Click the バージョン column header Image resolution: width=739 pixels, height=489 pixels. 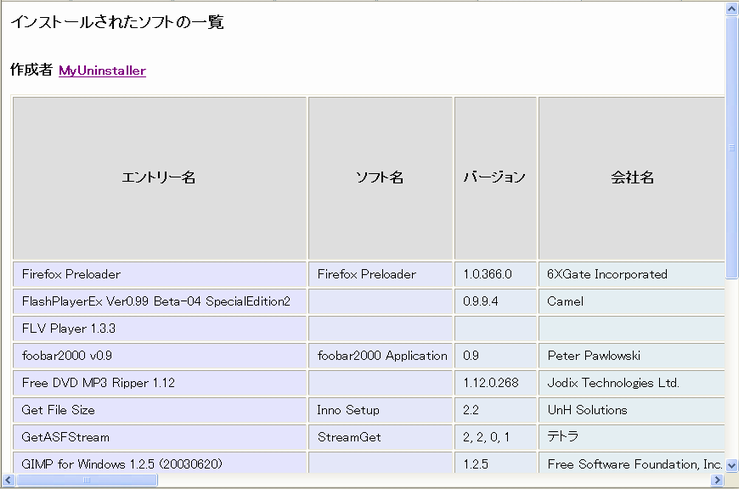pos(495,178)
